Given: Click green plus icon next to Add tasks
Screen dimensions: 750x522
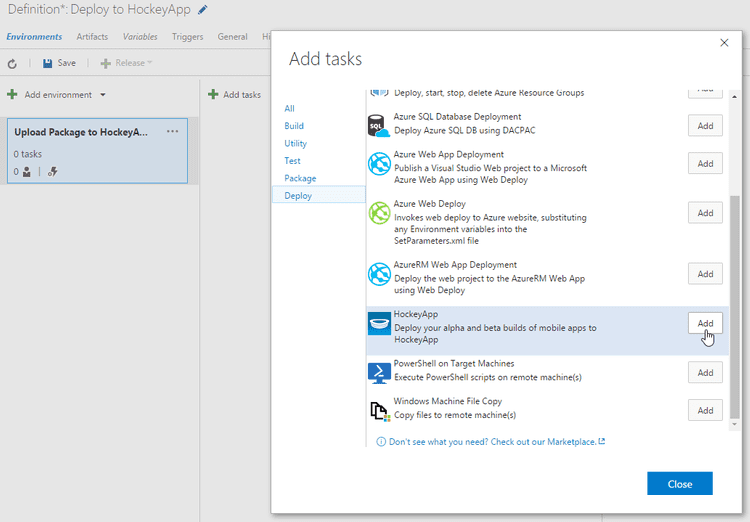Looking at the screenshot, I should click(x=213, y=94).
